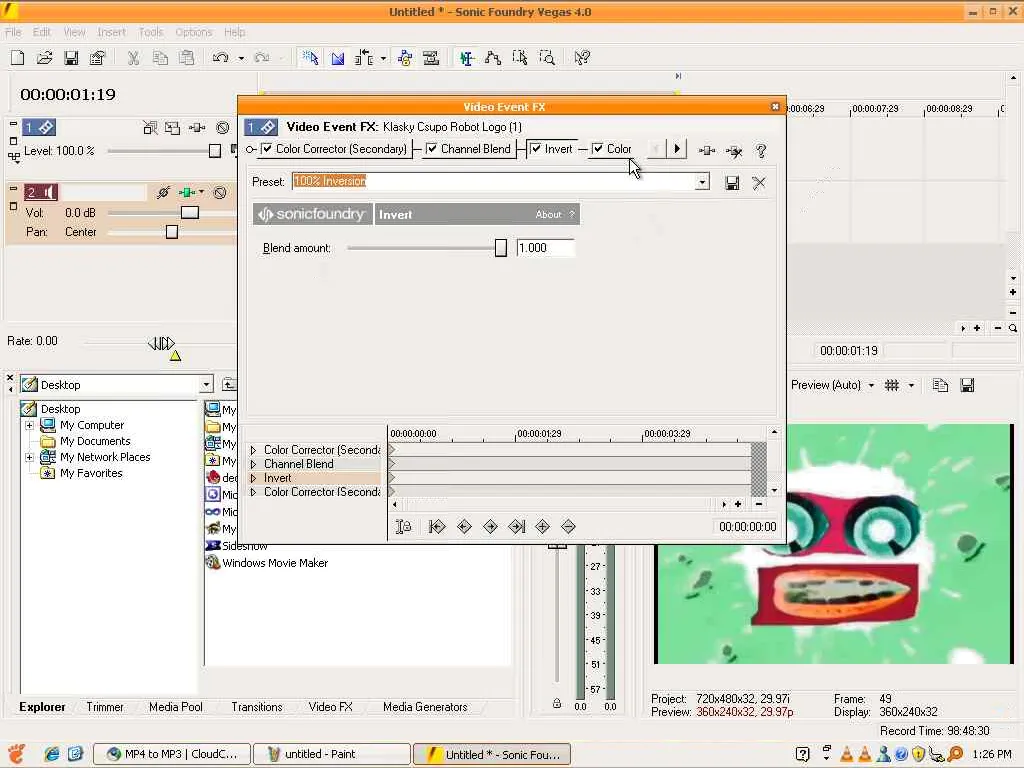Open the Preview (Auto) quality dropdown
Viewport: 1024px width, 768px height.
pos(871,385)
